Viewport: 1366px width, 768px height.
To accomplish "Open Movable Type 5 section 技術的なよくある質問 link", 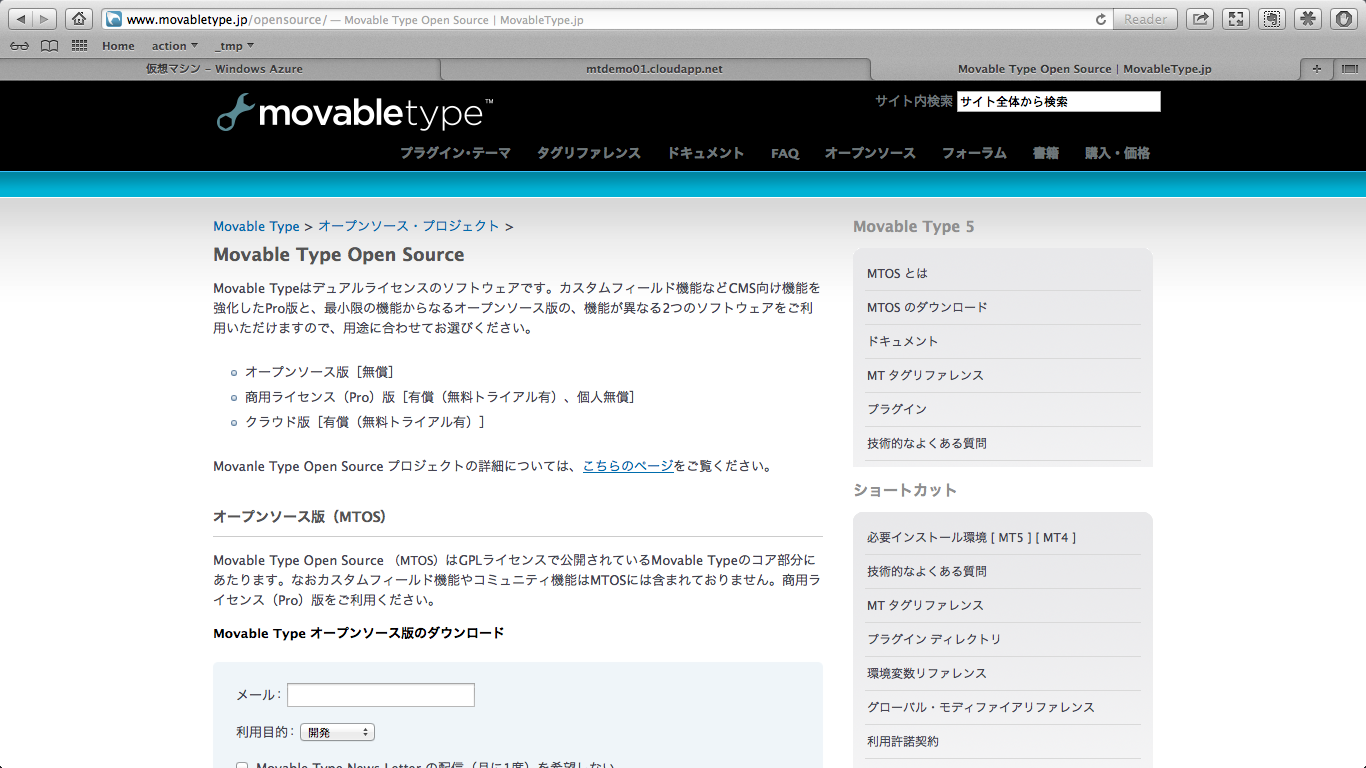I will coord(927,443).
